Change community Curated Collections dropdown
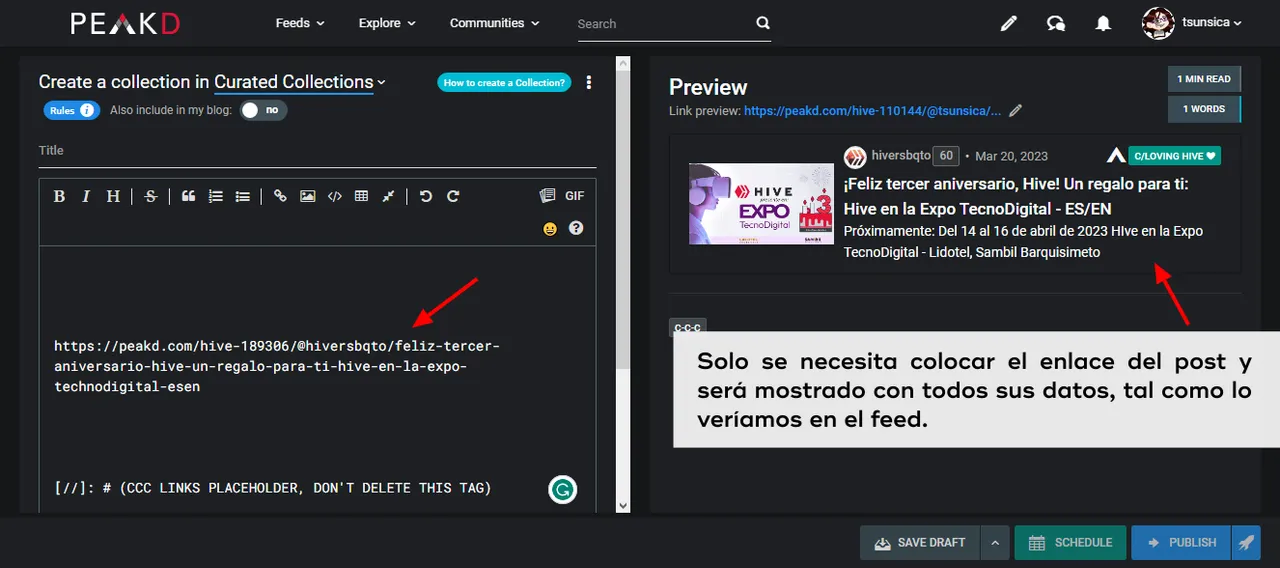The height and width of the screenshot is (568, 1280). [300, 82]
